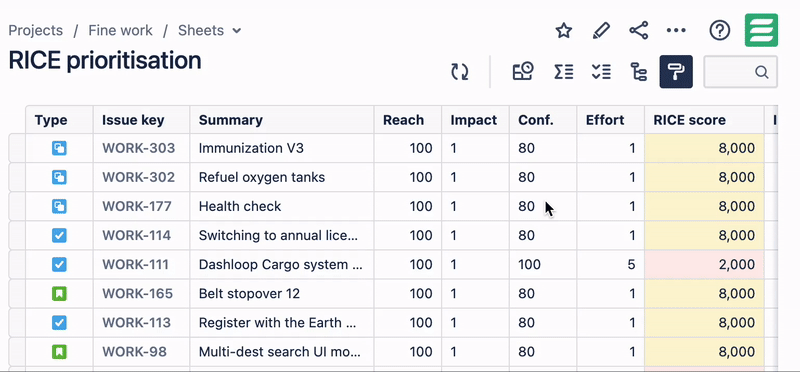Open issue WORK-98 link
This screenshot has height=372, width=800.
[134, 352]
